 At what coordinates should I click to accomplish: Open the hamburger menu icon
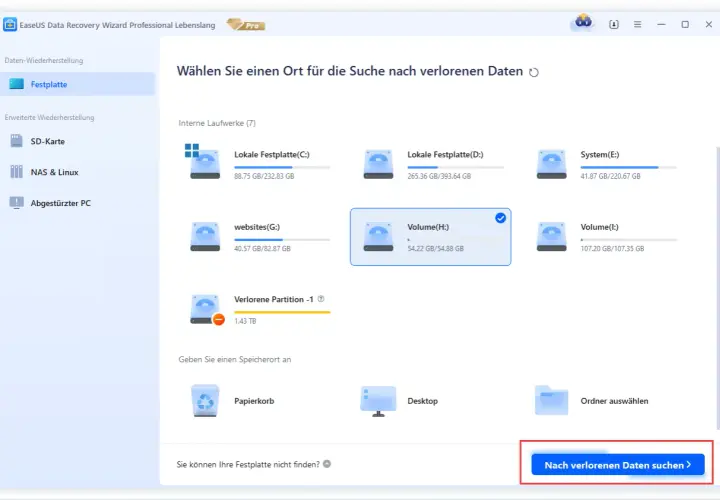tap(637, 24)
